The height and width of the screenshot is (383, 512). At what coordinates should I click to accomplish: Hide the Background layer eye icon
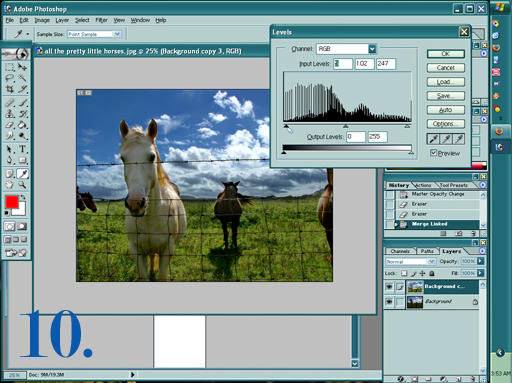click(389, 301)
